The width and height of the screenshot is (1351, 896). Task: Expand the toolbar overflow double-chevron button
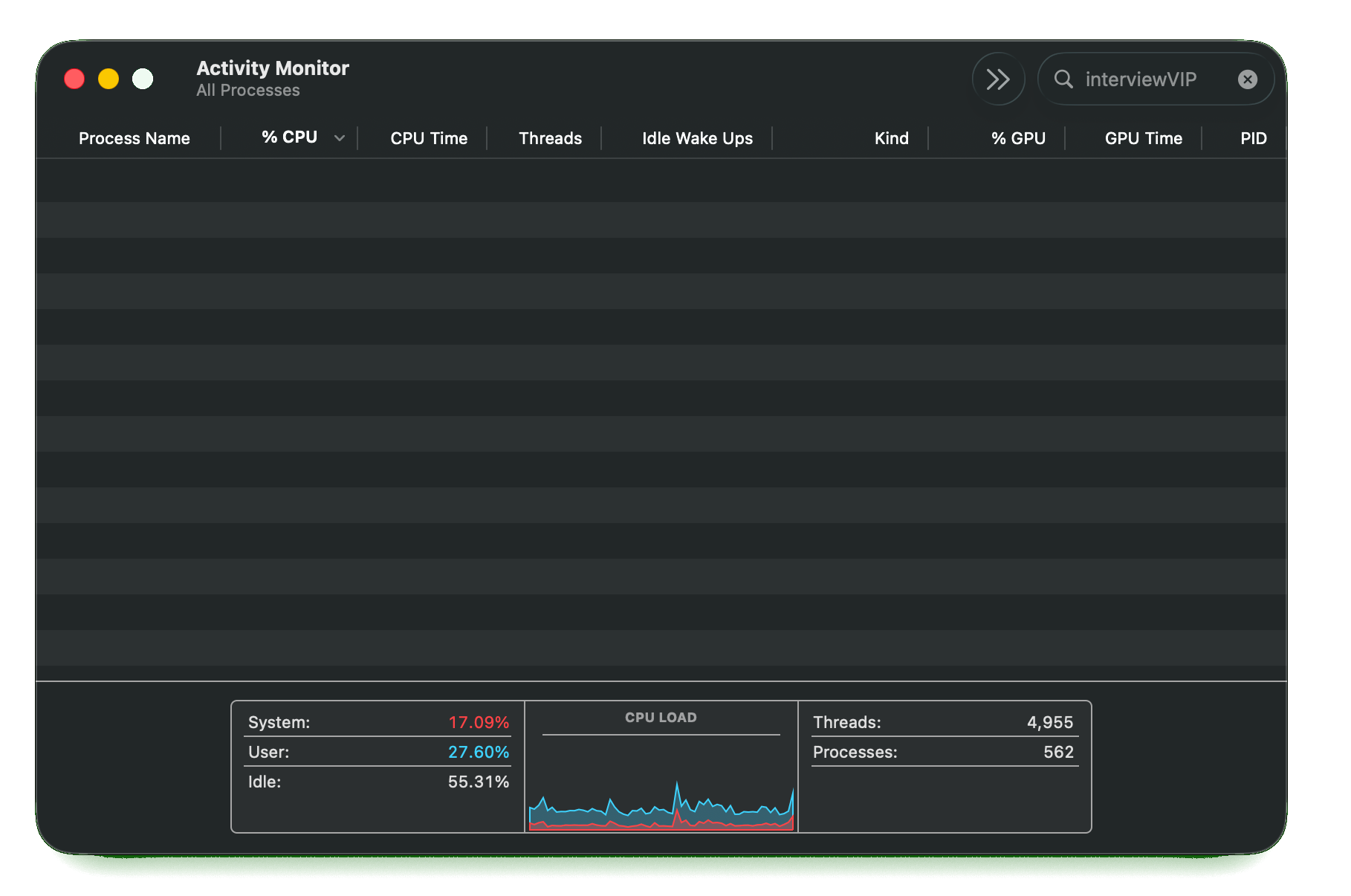tap(998, 79)
